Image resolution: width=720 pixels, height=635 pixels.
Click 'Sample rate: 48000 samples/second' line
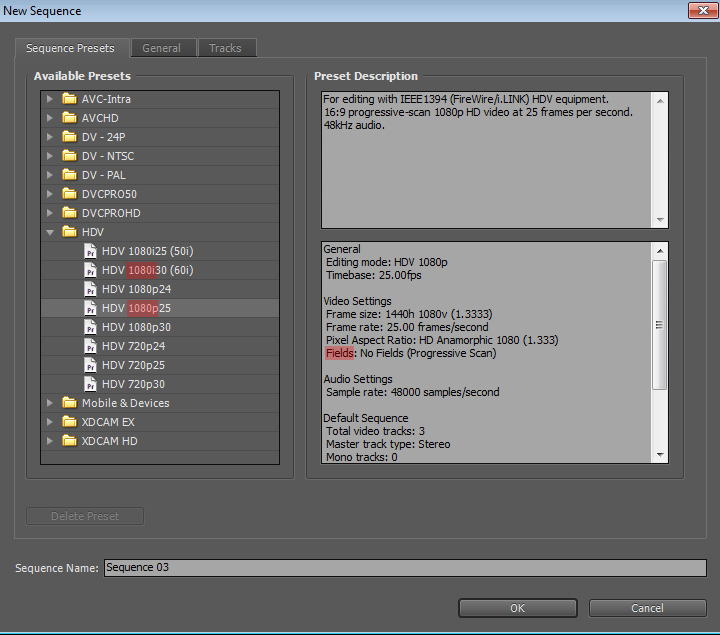[x=413, y=392]
